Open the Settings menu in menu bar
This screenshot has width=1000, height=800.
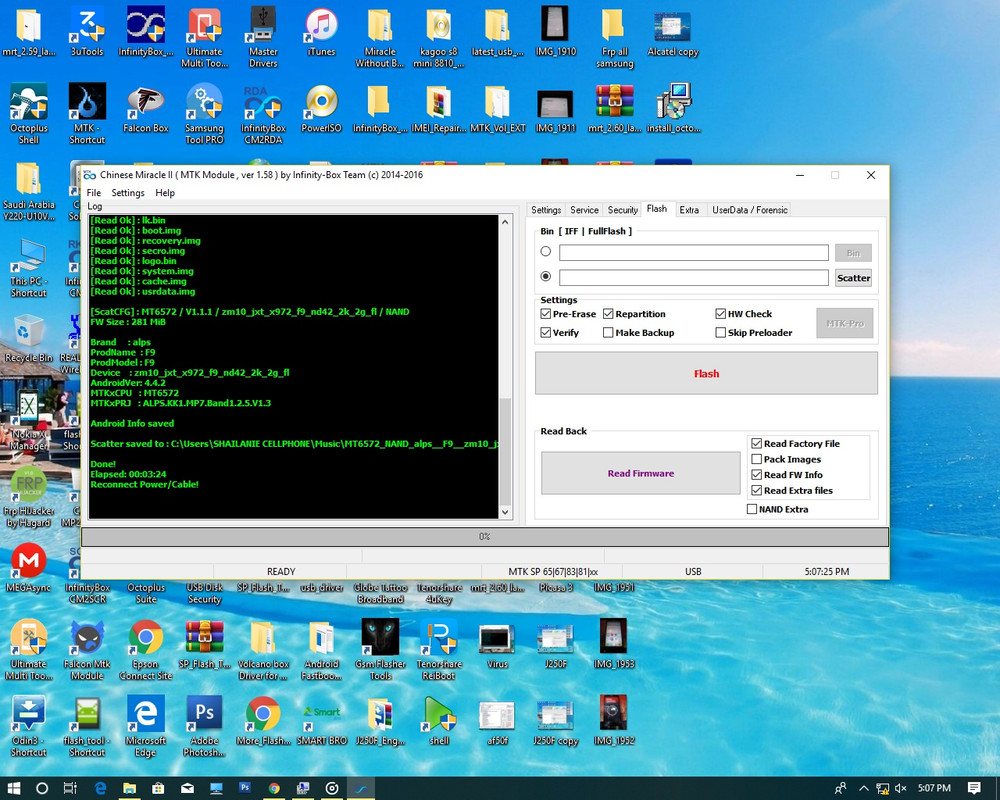pyautogui.click(x=128, y=193)
